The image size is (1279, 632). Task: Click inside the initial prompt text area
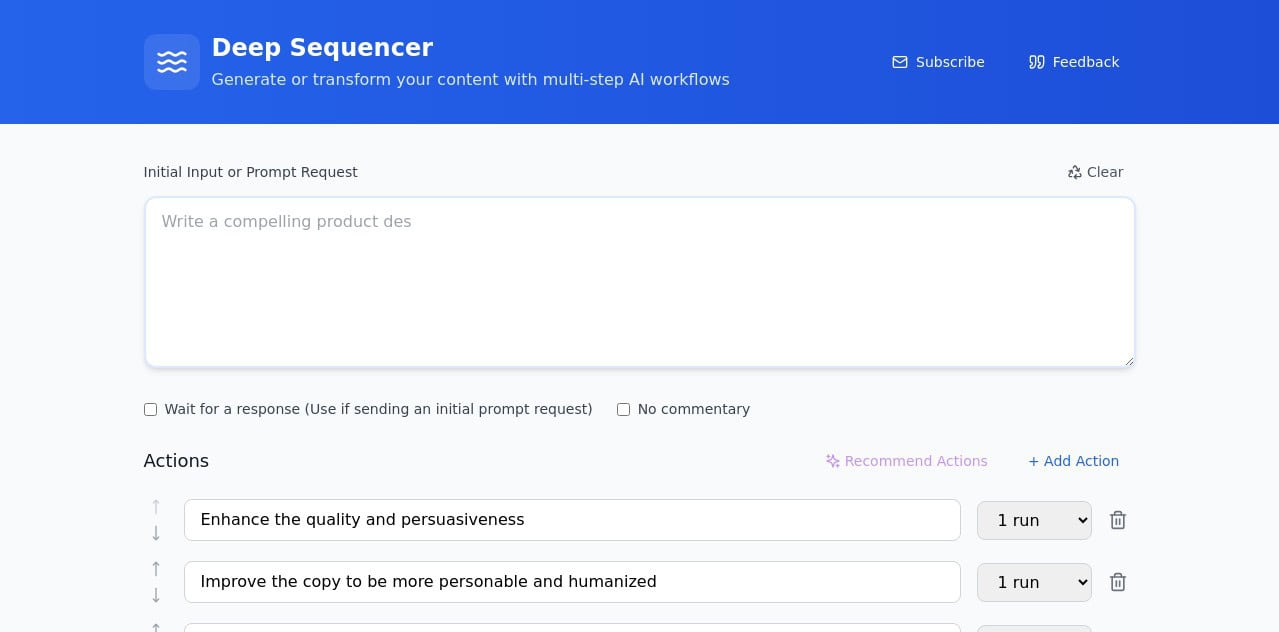639,280
